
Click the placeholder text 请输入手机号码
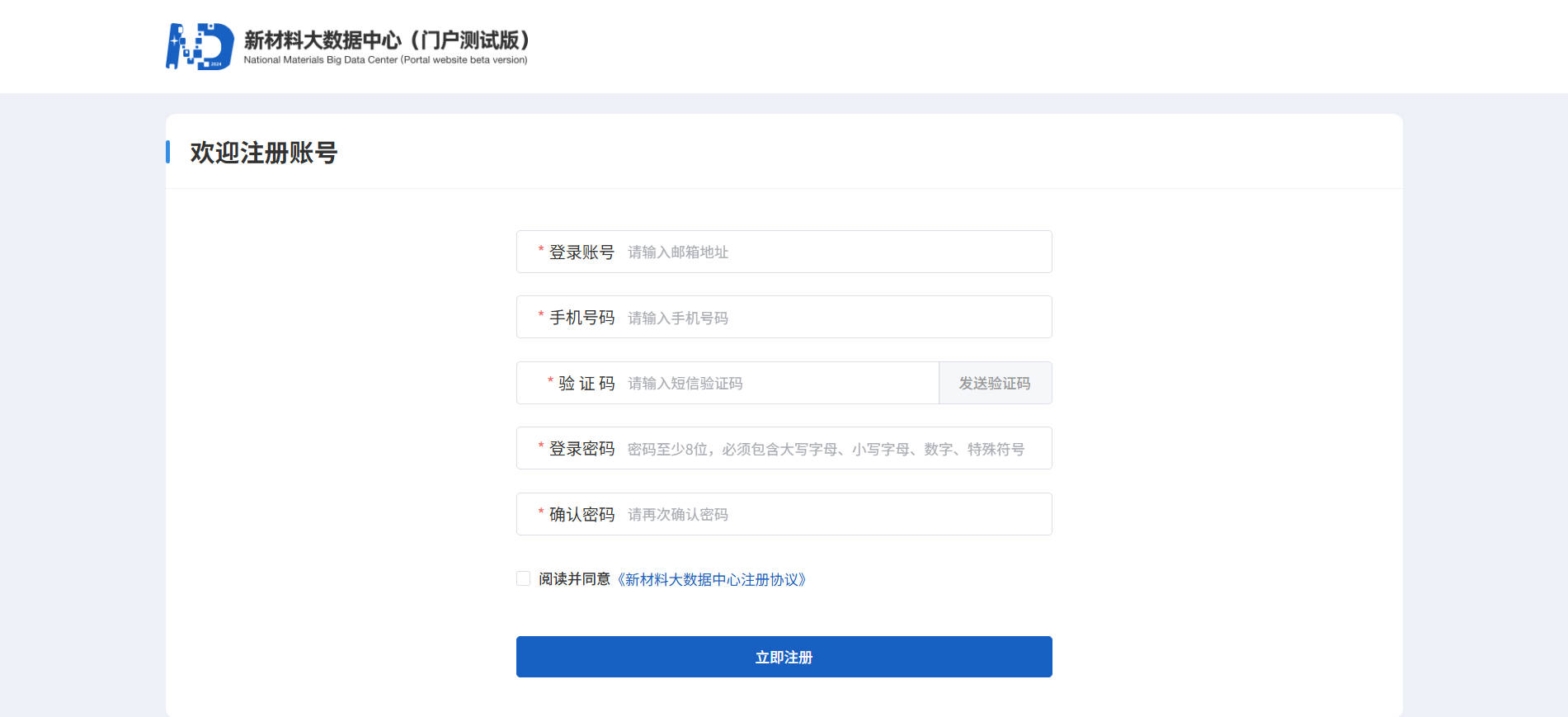(x=678, y=318)
